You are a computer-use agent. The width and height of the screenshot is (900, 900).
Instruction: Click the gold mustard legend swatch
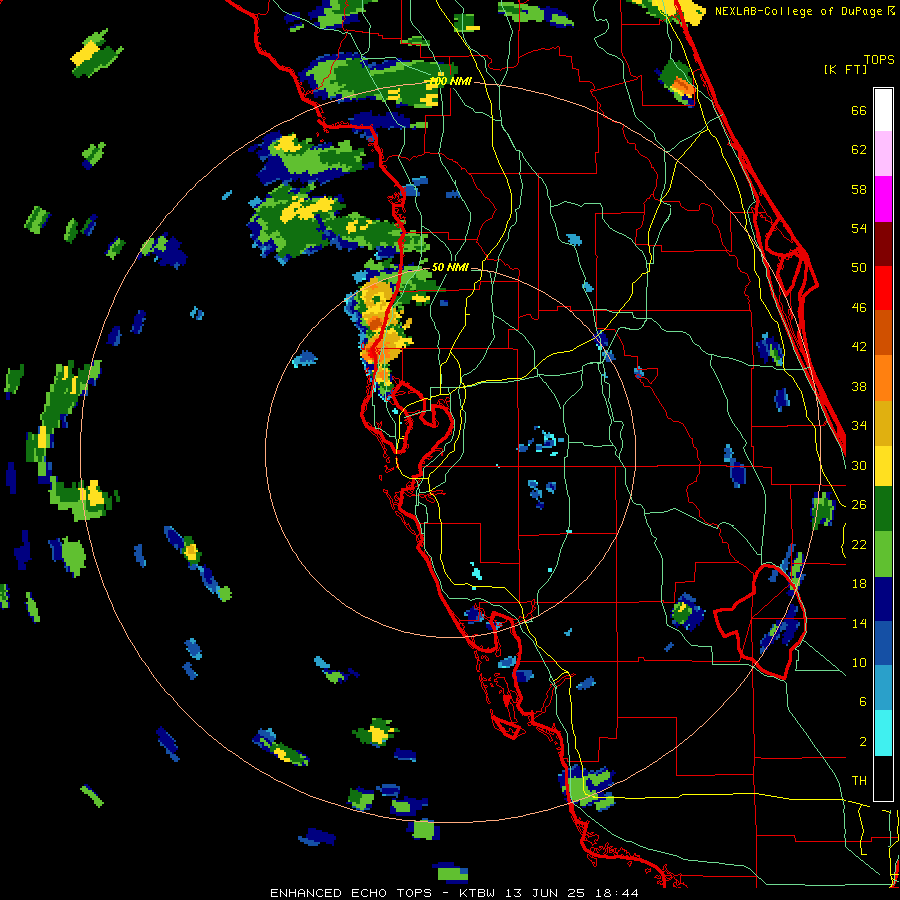pos(883,423)
